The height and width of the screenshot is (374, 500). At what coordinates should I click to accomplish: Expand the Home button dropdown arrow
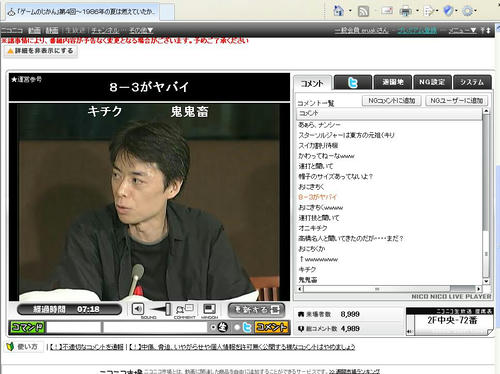(350, 11)
